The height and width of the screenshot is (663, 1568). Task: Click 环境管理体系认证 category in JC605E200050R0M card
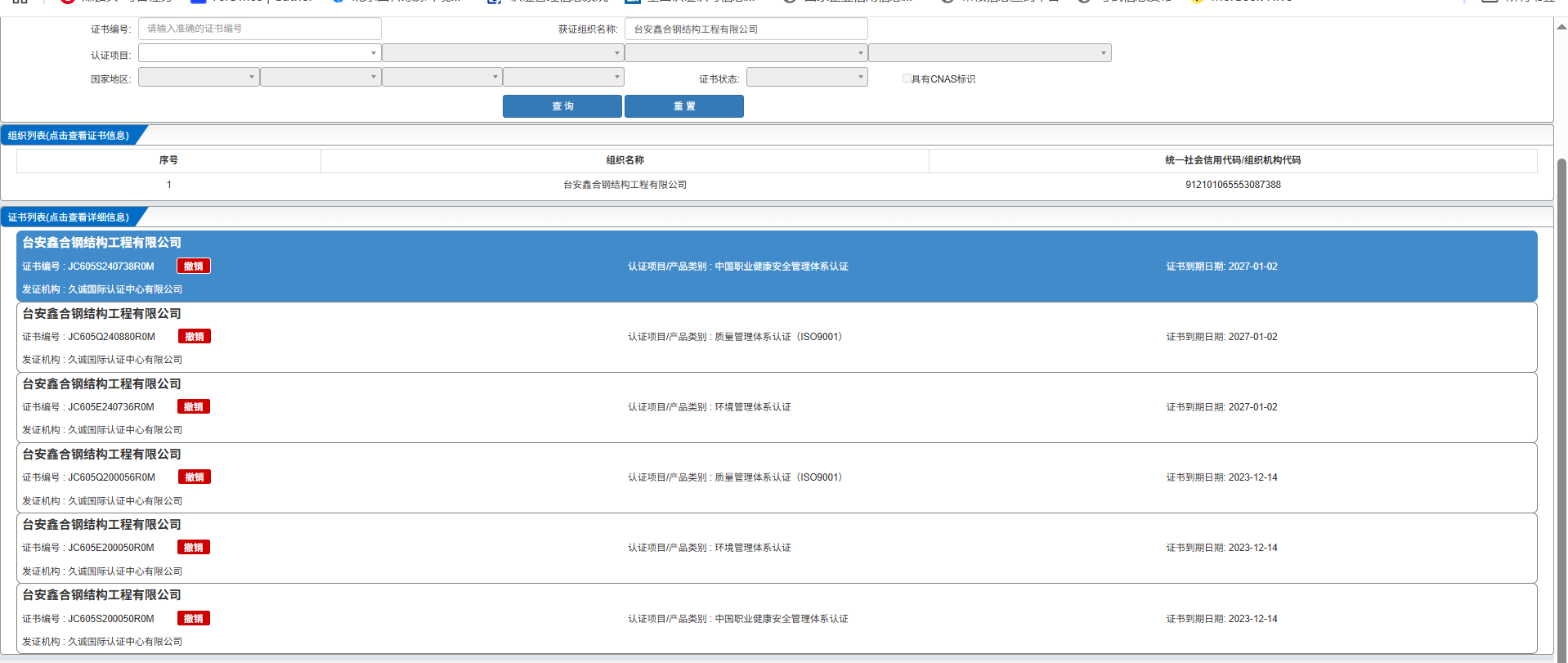753,548
